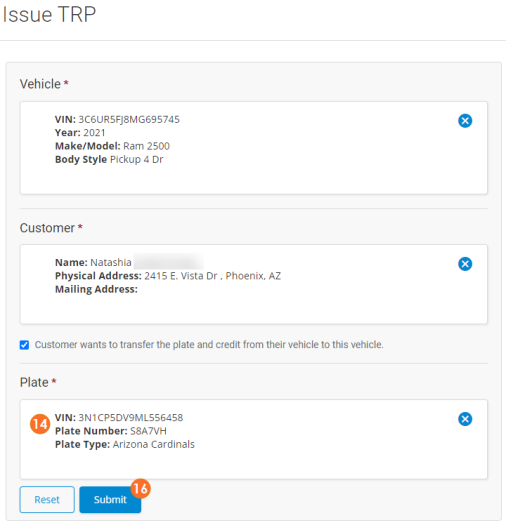Image resolution: width=506 pixels, height=525 pixels.
Task: Click the orange step 16 badge
Action: click(x=140, y=489)
